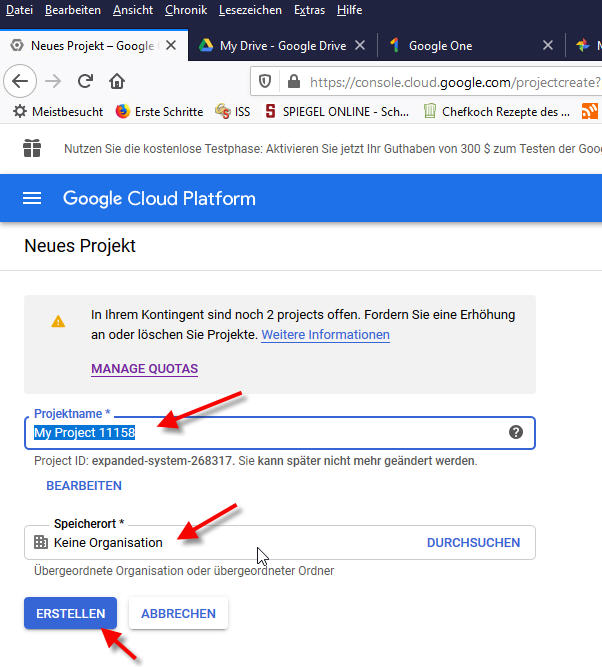Image resolution: width=602 pixels, height=667 pixels.
Task: Close the Google One tab
Action: [x=547, y=45]
